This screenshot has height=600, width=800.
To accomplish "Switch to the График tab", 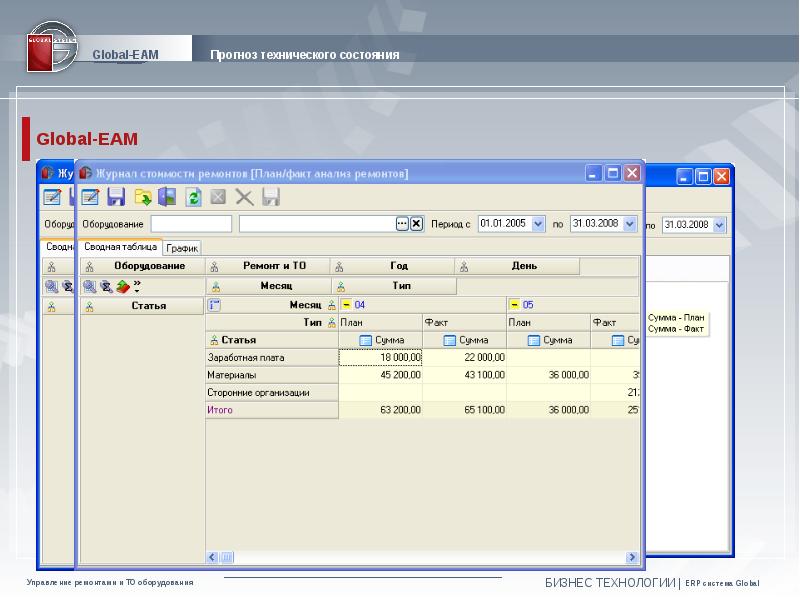I will click(x=182, y=247).
